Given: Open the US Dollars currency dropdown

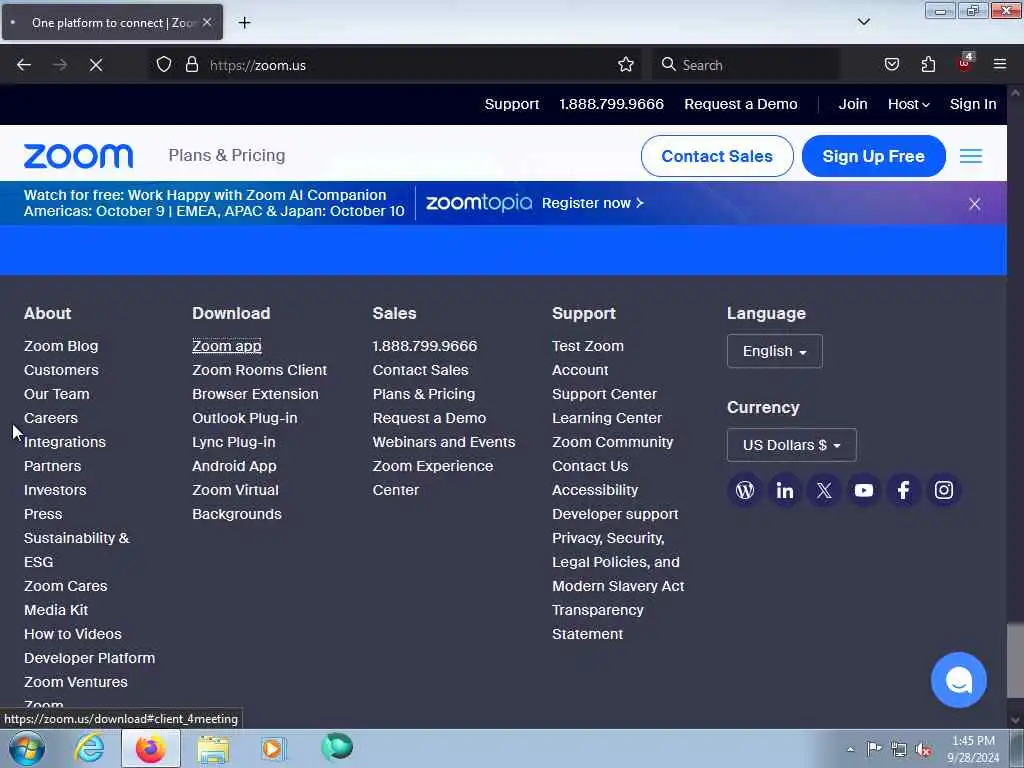Looking at the screenshot, I should pos(792,445).
